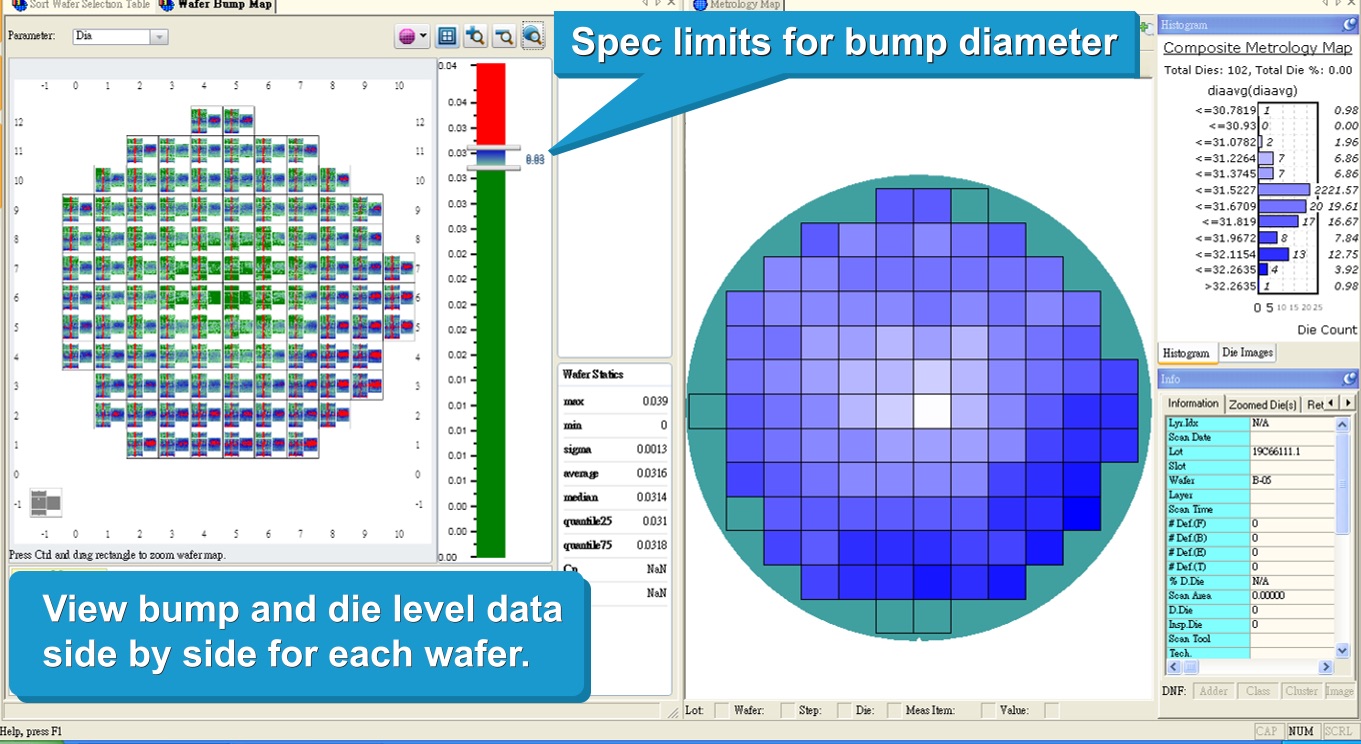Click the Info table scroll-down arrow
Image resolution: width=1361 pixels, height=744 pixels.
(x=1342, y=652)
